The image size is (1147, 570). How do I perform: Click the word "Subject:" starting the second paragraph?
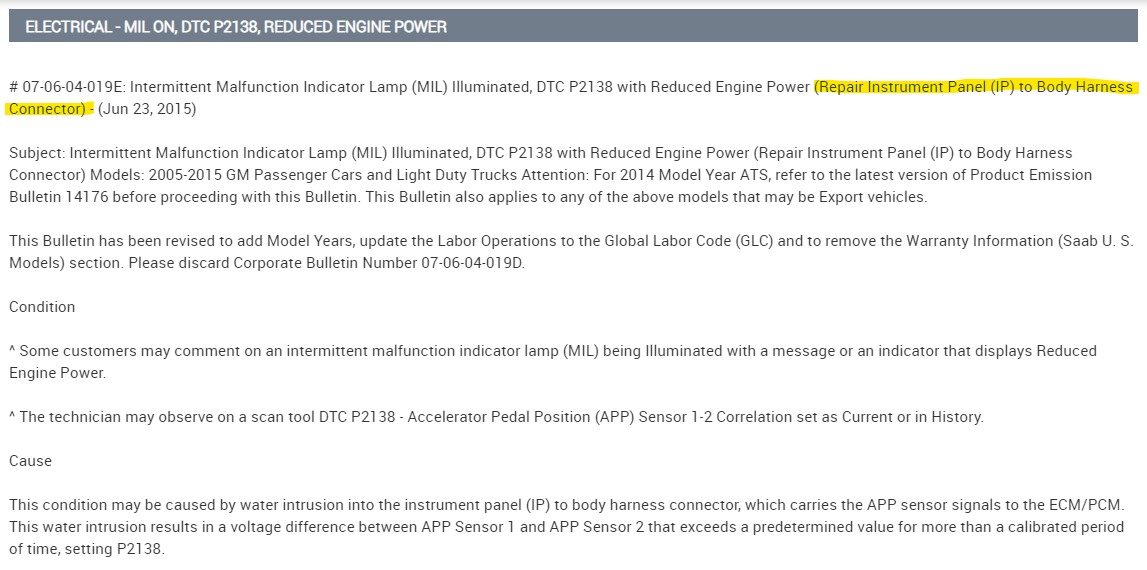pos(38,153)
